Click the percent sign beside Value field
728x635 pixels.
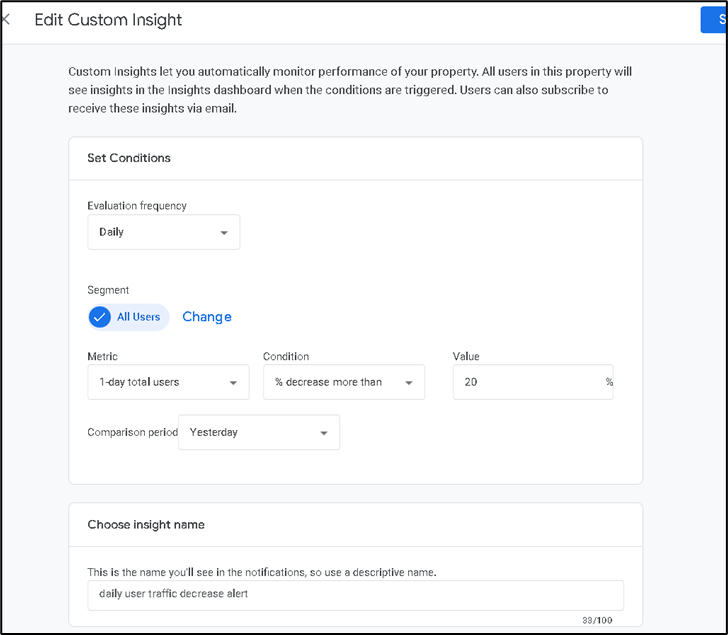(x=608, y=383)
